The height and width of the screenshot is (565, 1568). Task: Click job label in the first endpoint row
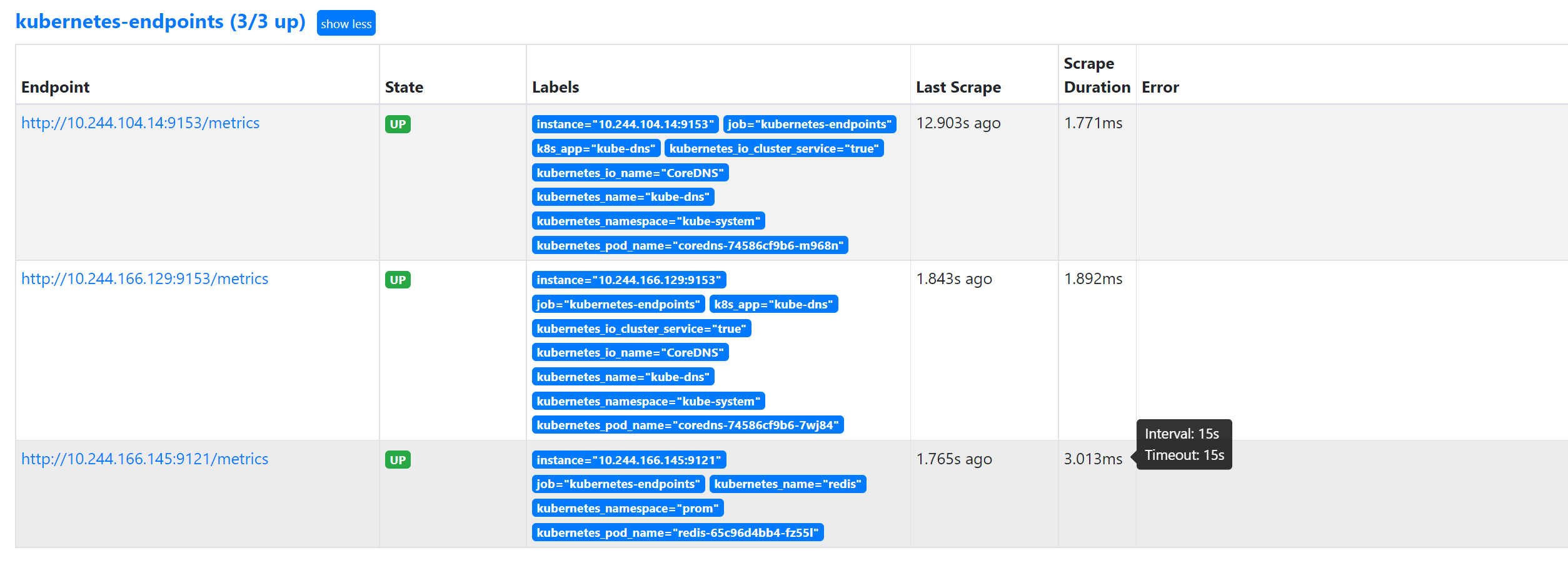tap(810, 124)
